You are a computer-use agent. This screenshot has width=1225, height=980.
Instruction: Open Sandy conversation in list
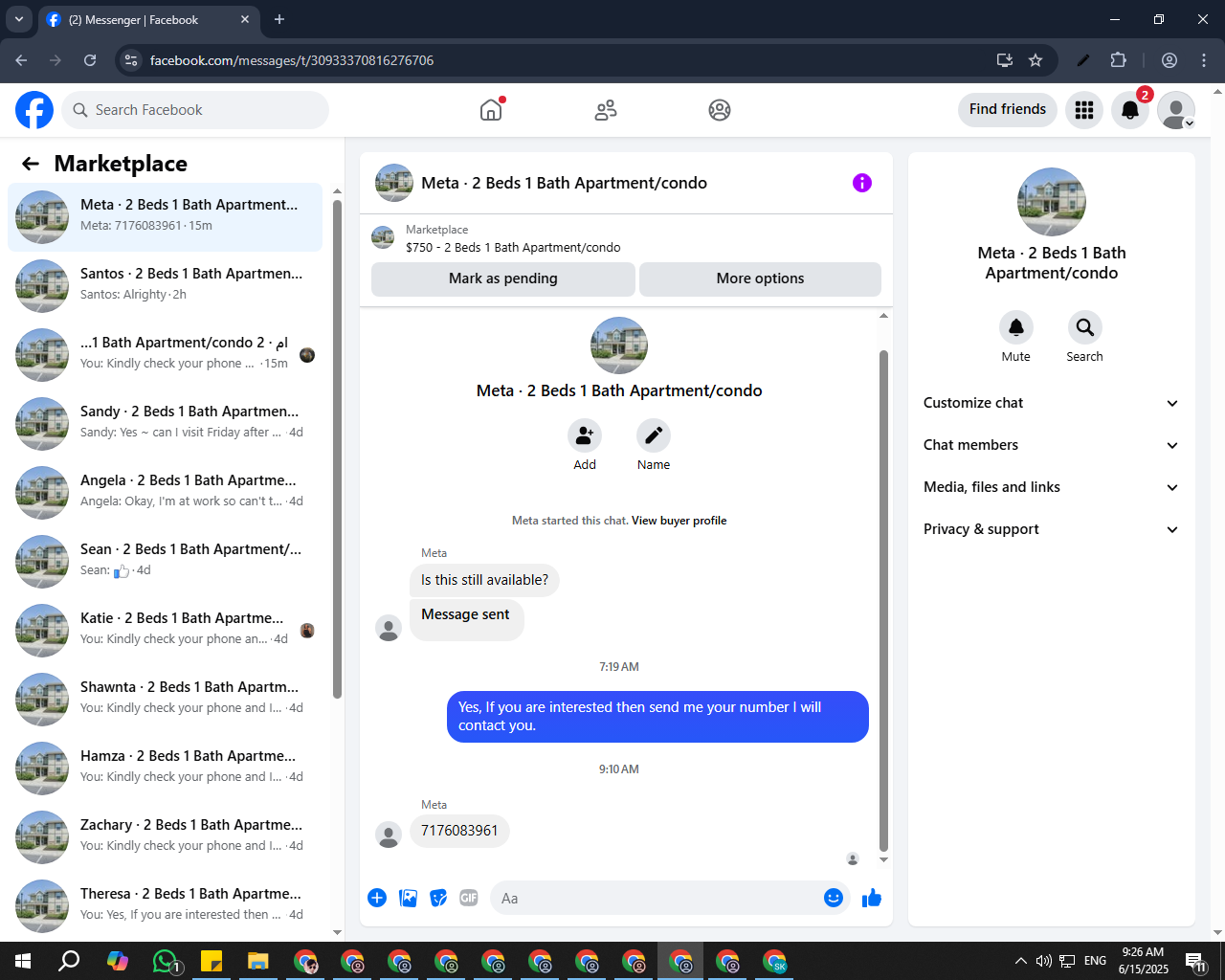[x=165, y=423]
